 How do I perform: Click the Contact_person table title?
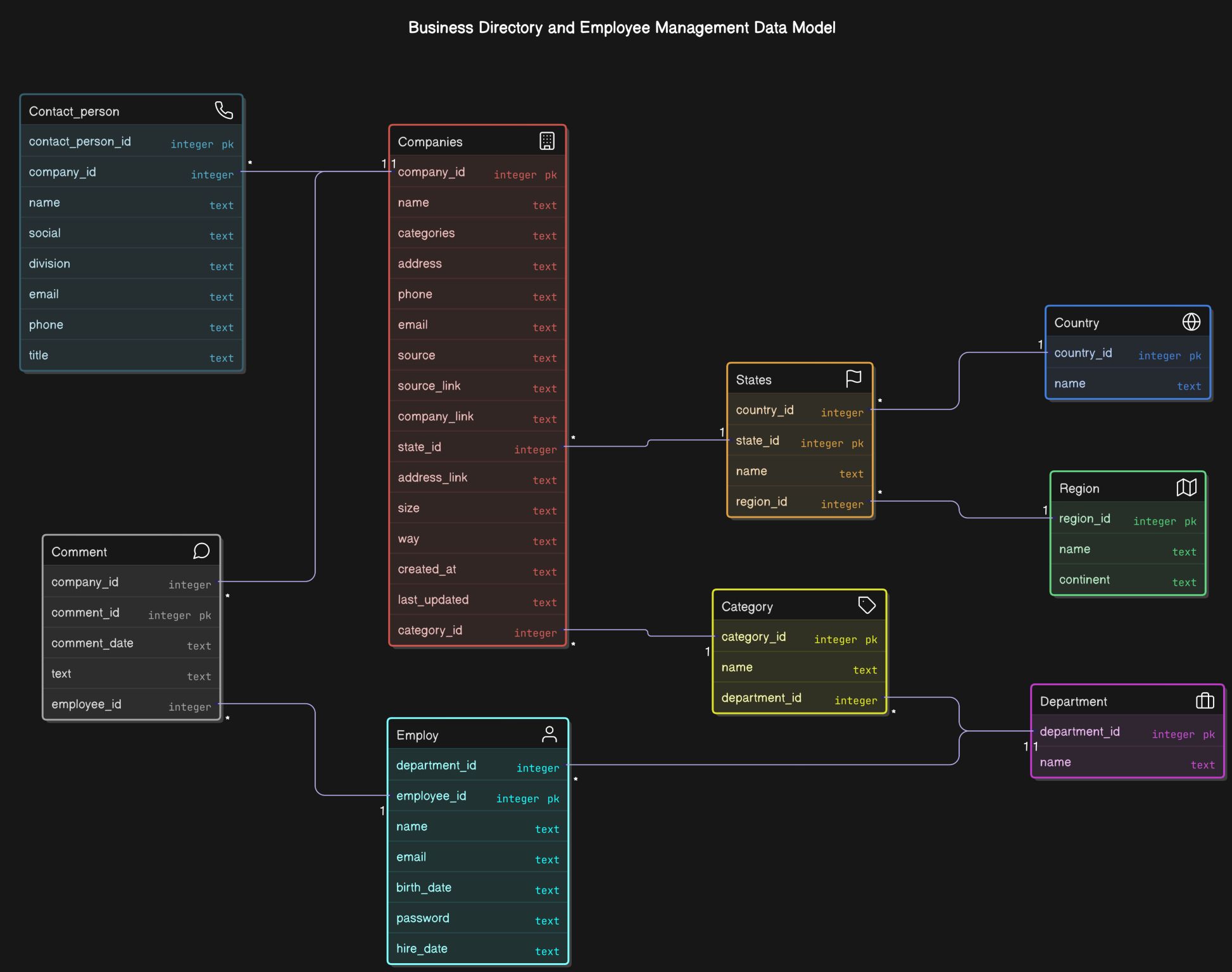point(74,111)
